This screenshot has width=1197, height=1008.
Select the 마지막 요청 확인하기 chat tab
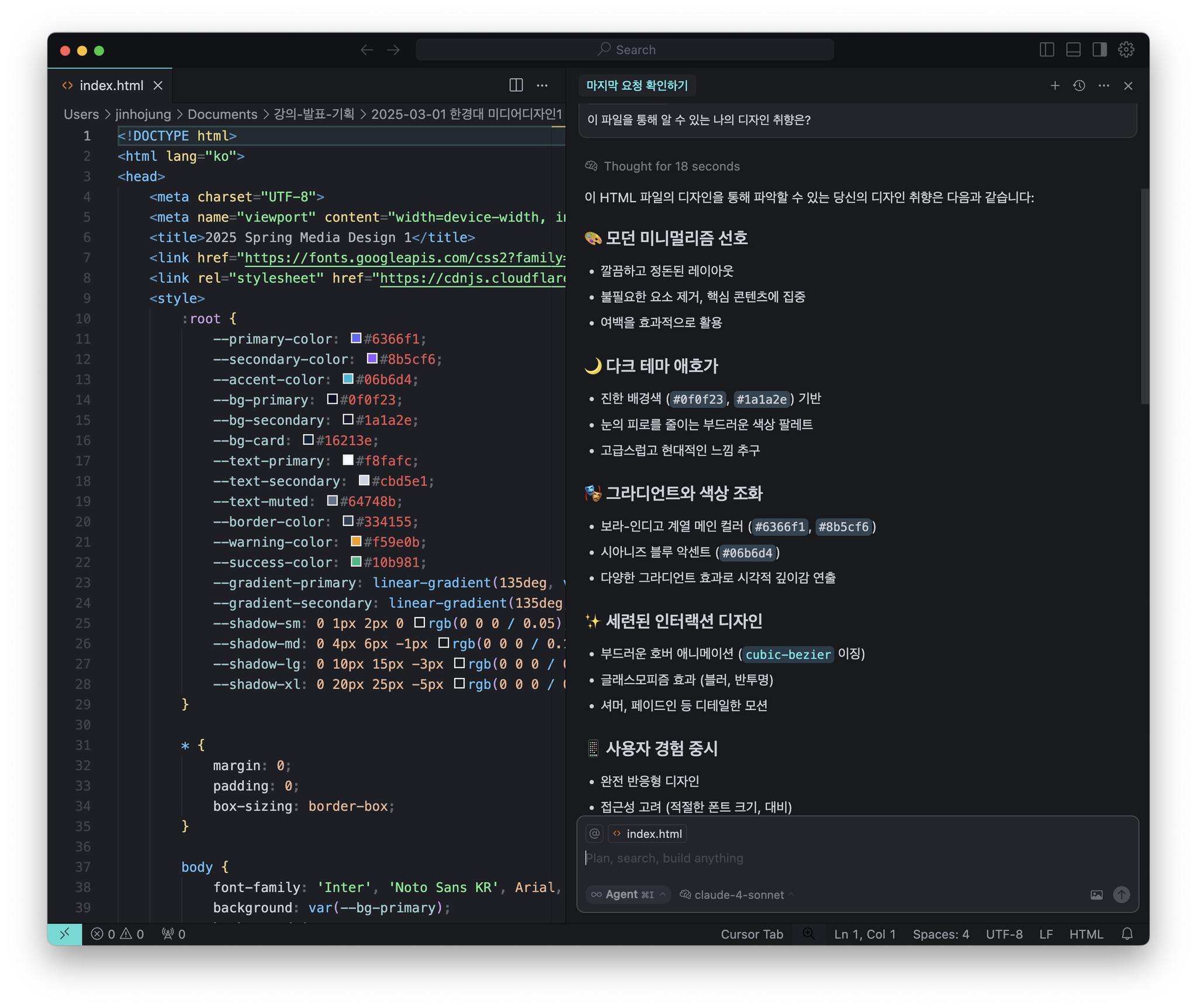tap(636, 86)
